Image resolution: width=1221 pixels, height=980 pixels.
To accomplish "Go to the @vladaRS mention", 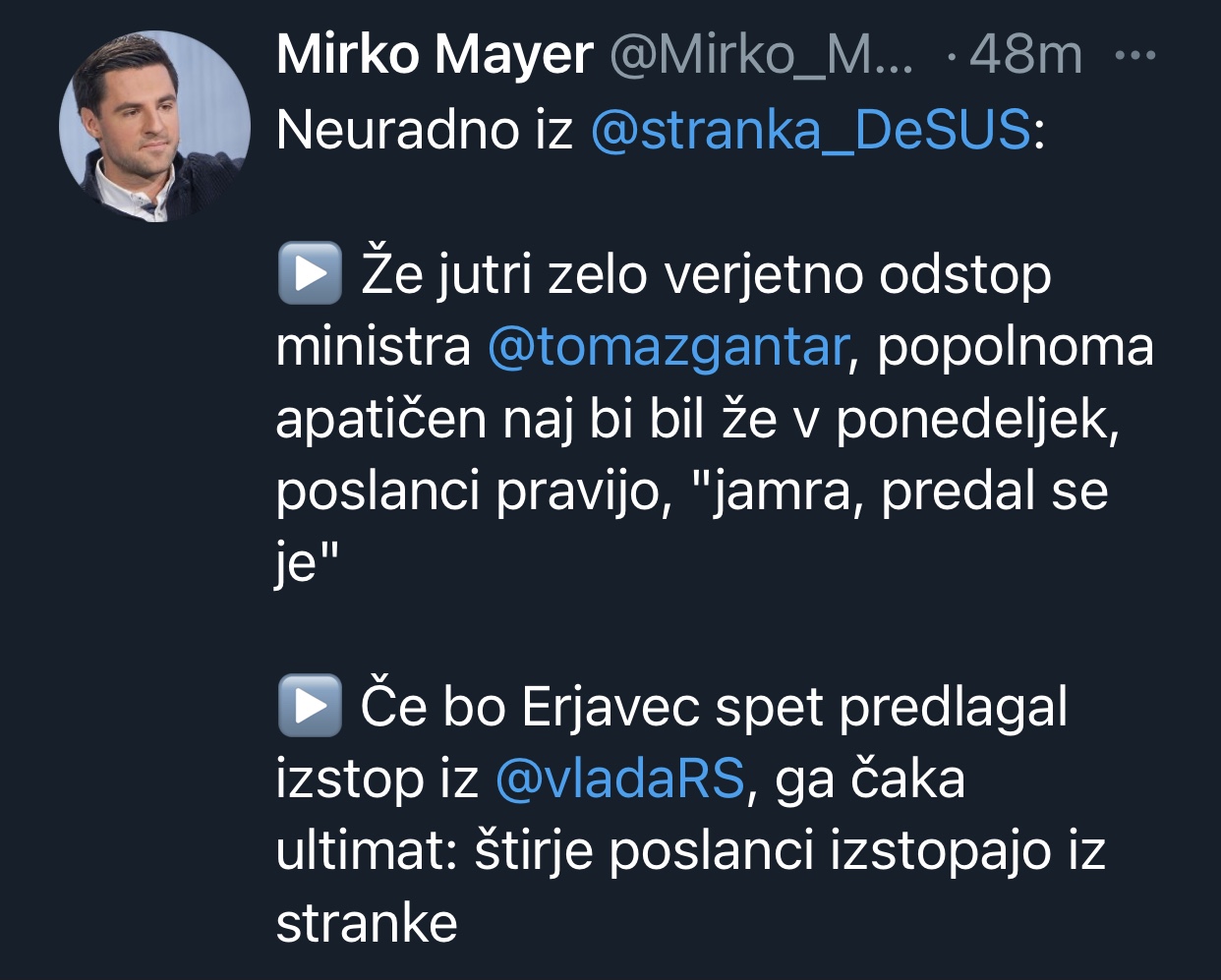I will [x=619, y=778].
